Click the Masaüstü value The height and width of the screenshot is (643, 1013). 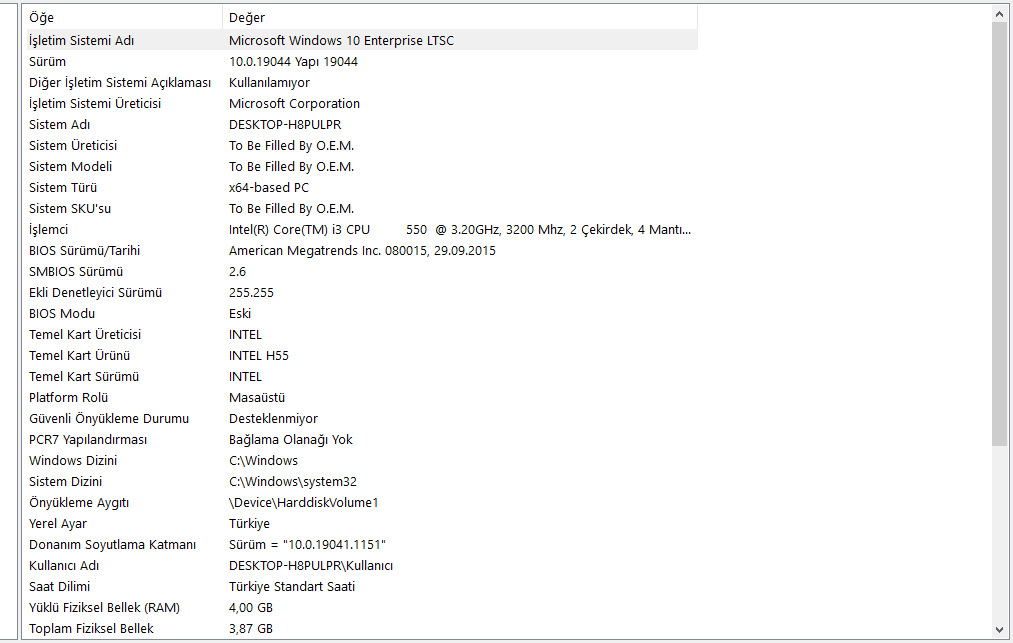tap(256, 397)
